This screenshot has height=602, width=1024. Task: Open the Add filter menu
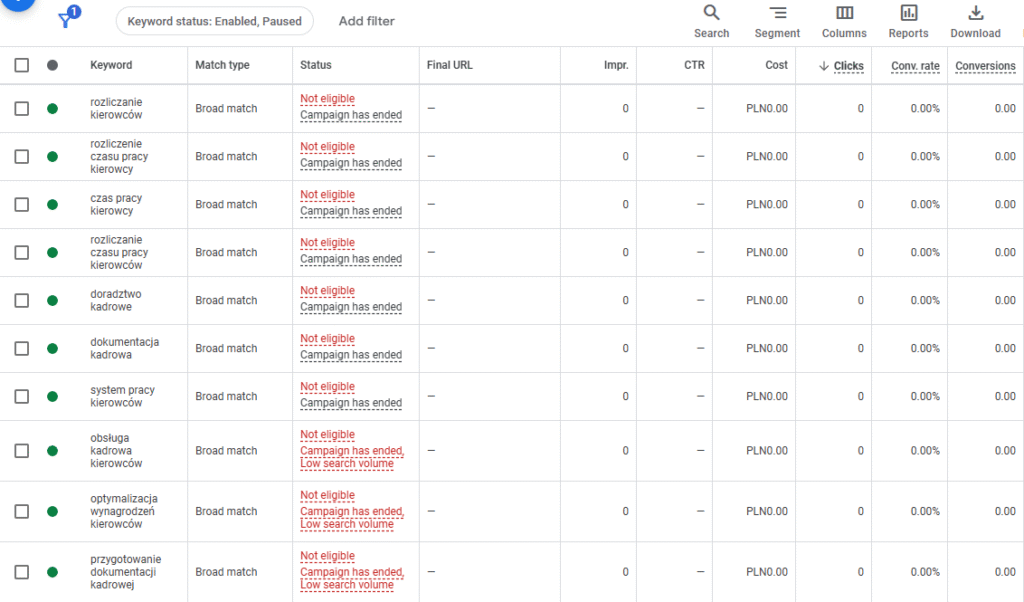tap(366, 21)
